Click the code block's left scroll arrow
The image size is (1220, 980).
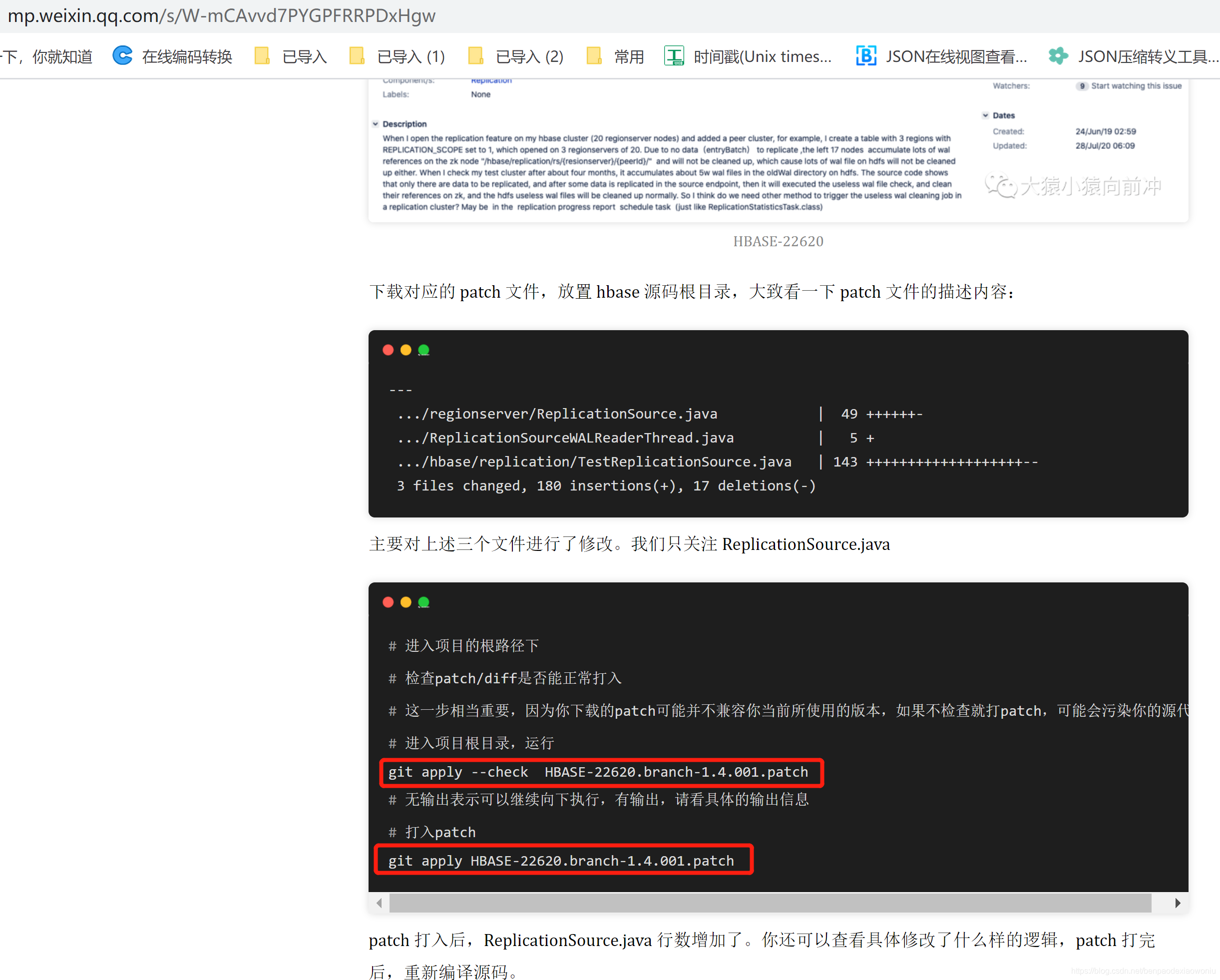click(x=379, y=903)
